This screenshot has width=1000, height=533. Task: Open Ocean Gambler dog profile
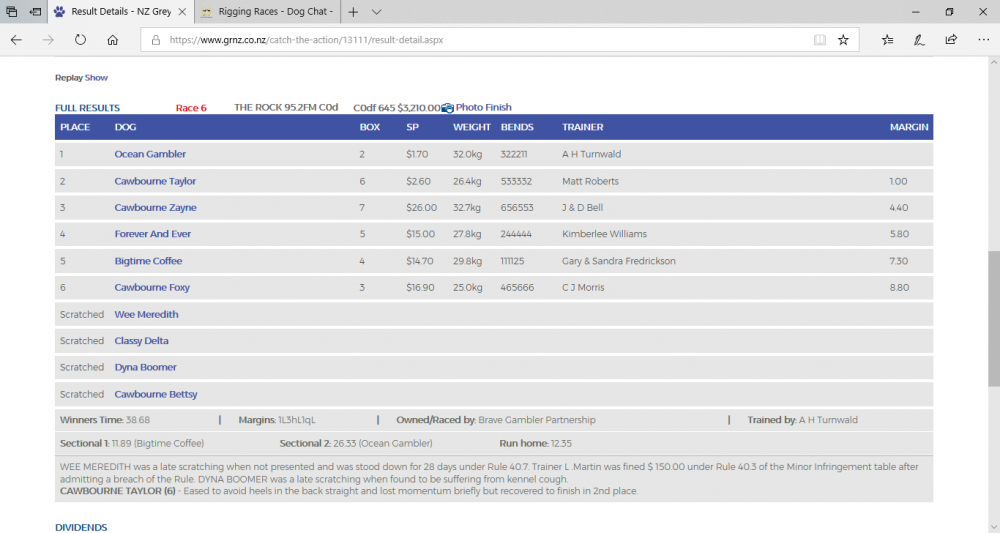click(x=150, y=155)
